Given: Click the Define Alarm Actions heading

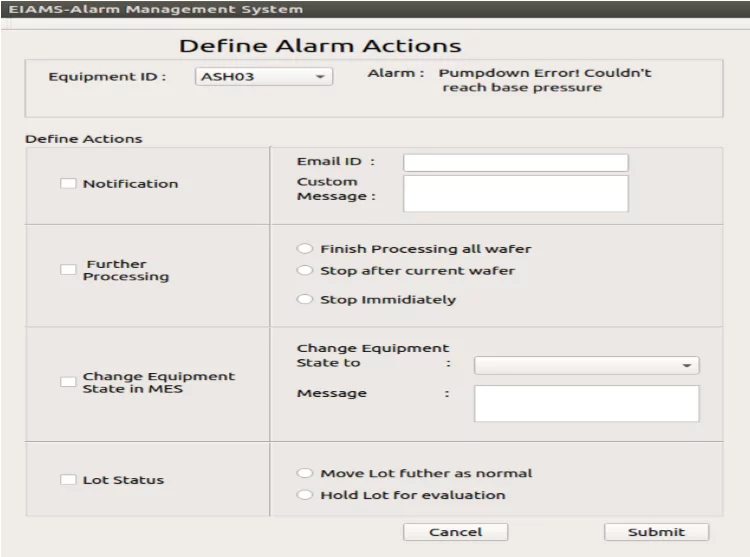Looking at the screenshot, I should pos(320,46).
